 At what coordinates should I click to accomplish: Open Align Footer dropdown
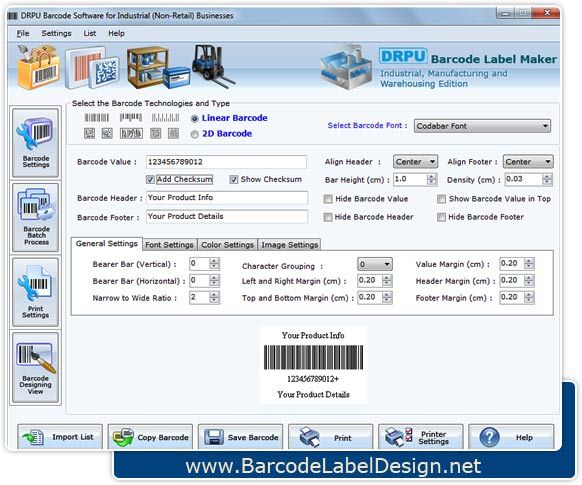pos(528,161)
